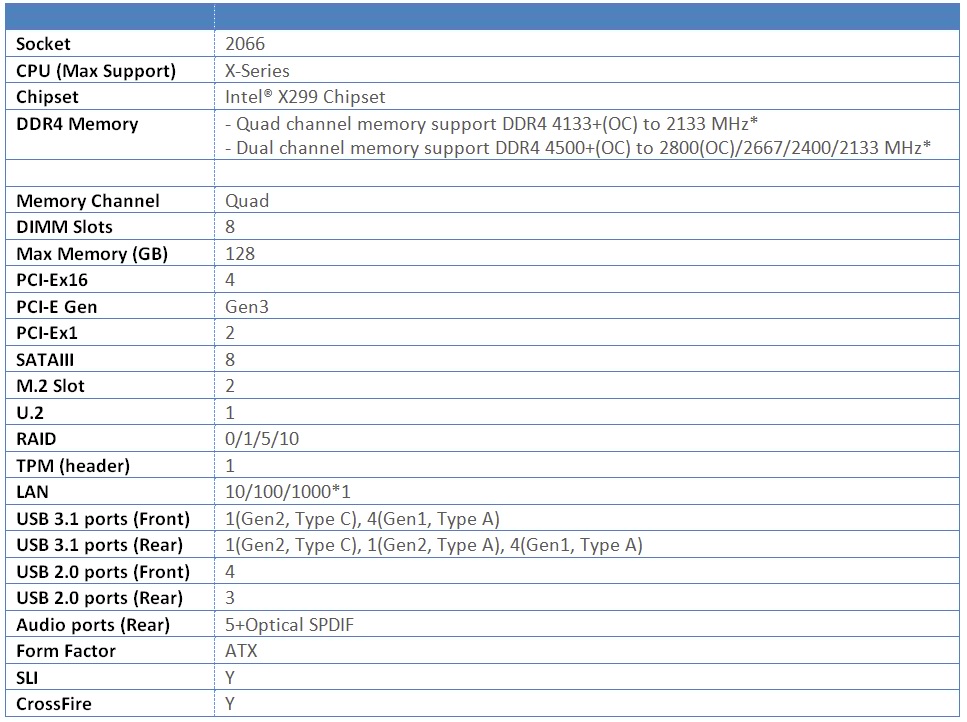Select the Max Memory value 128
This screenshot has height=722, width=967.
click(240, 254)
